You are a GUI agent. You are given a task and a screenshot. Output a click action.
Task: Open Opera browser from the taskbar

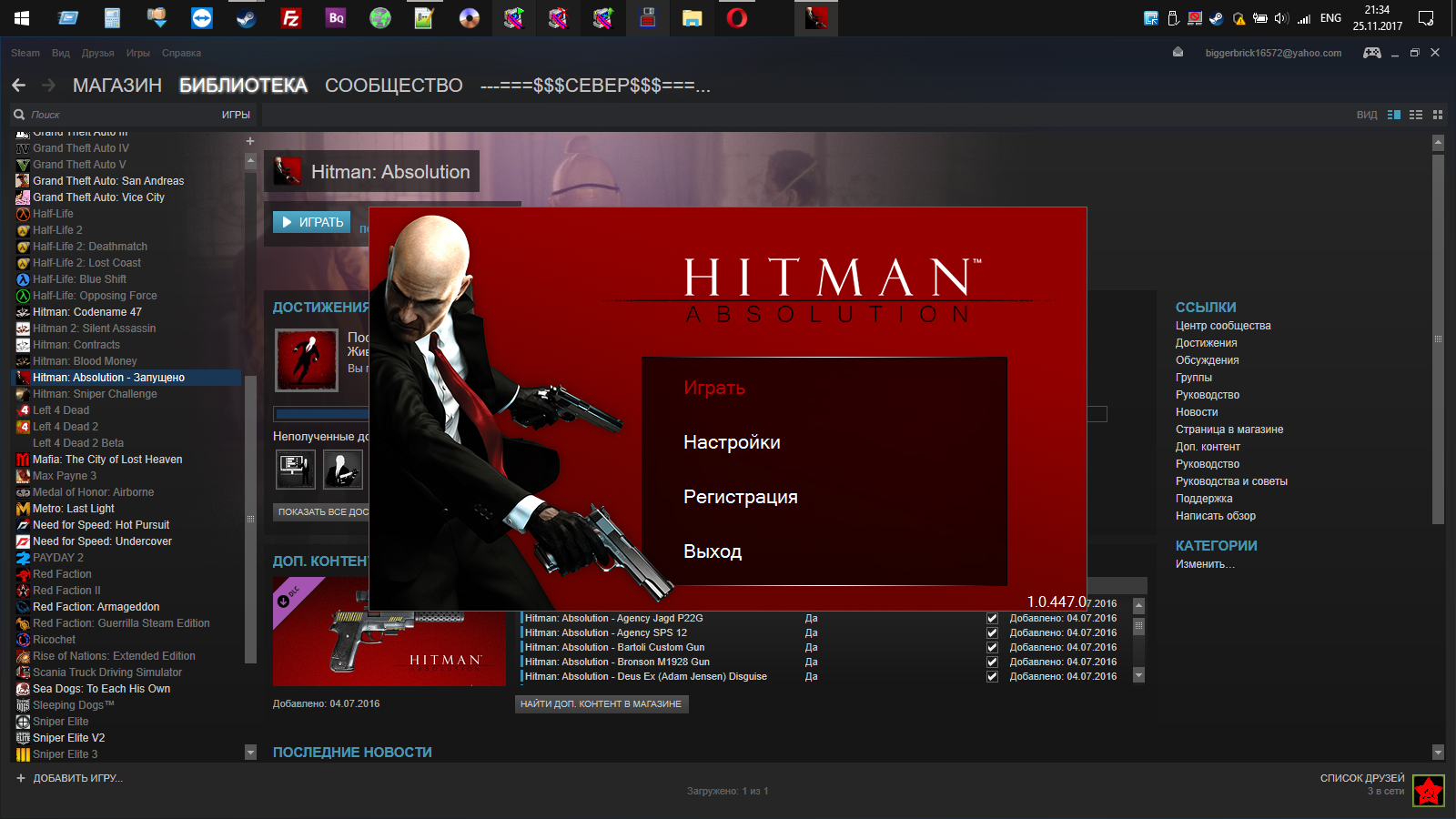[x=737, y=18]
